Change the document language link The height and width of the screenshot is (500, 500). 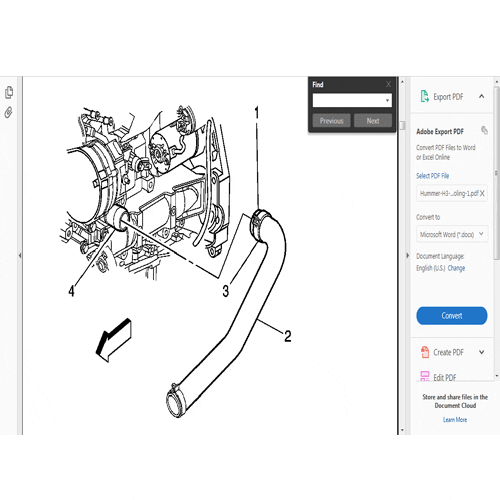456,268
